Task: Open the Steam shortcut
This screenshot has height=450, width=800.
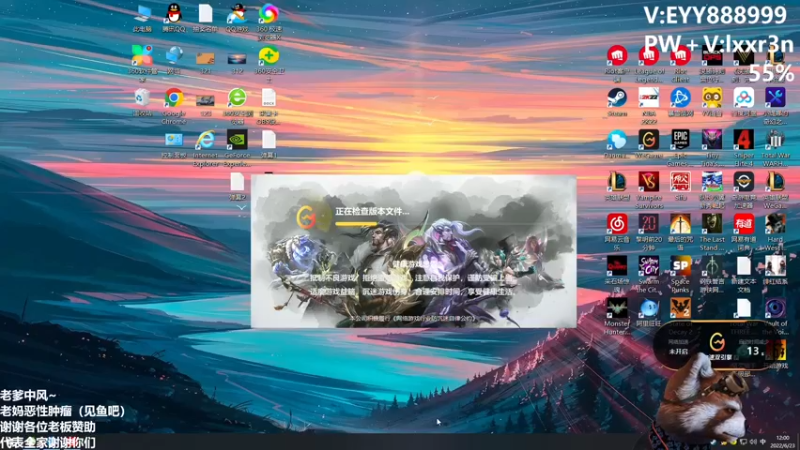Action: pos(617,97)
